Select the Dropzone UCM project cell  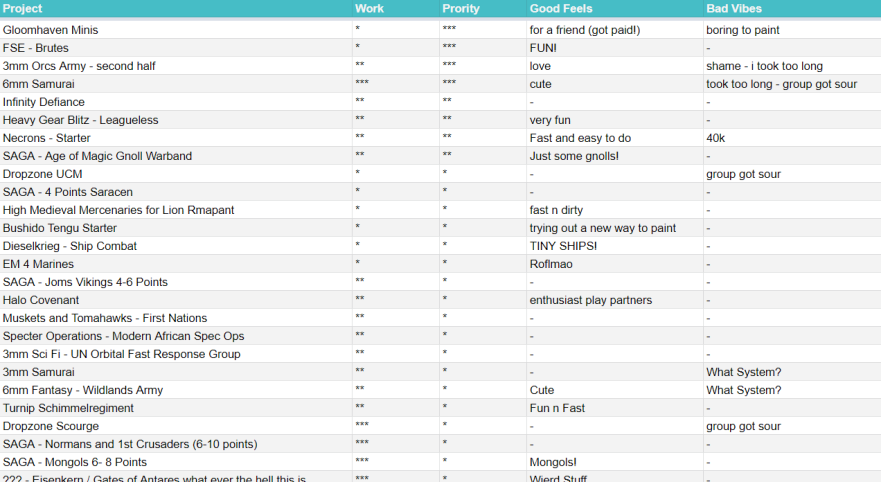(42, 174)
